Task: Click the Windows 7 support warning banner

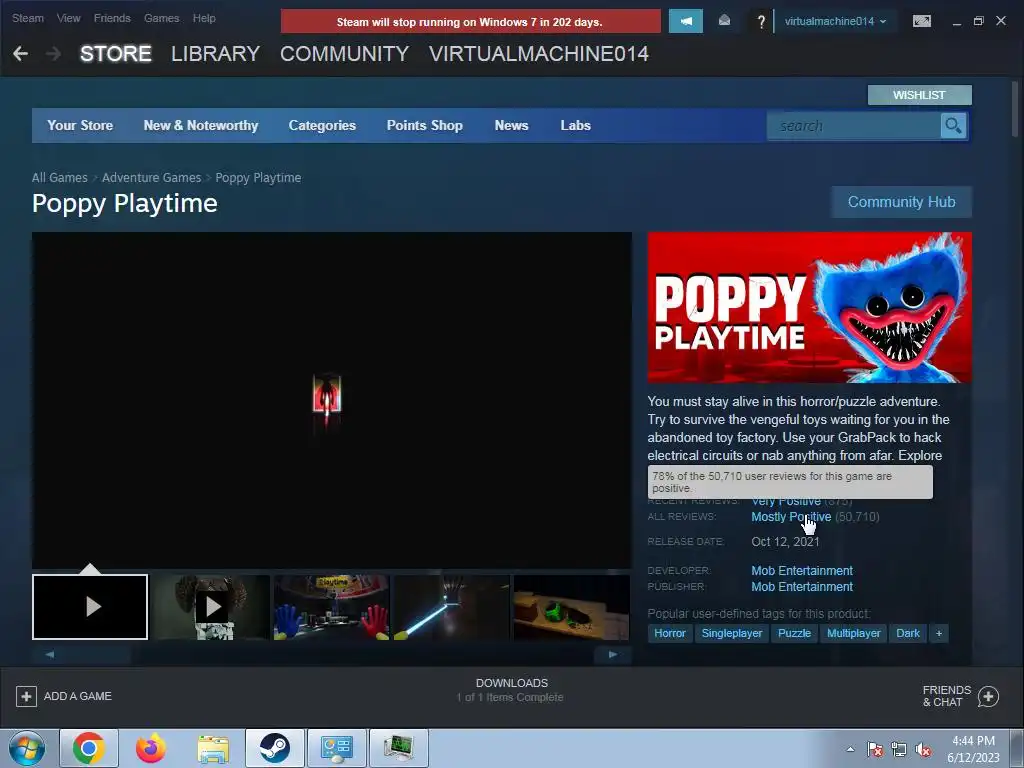Action: point(470,22)
